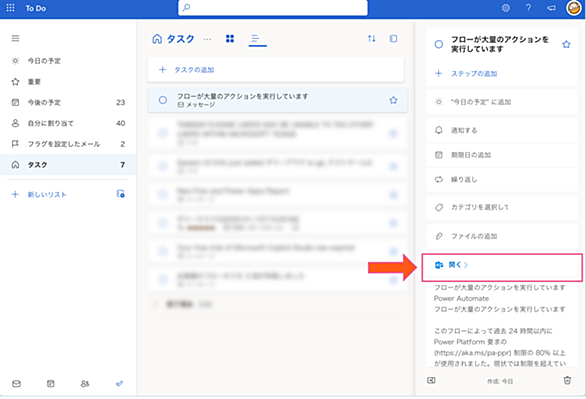Viewport: 586px width, 399px height.
Task: Collapse sidebar with hamburger menu icon
Action: (x=15, y=38)
